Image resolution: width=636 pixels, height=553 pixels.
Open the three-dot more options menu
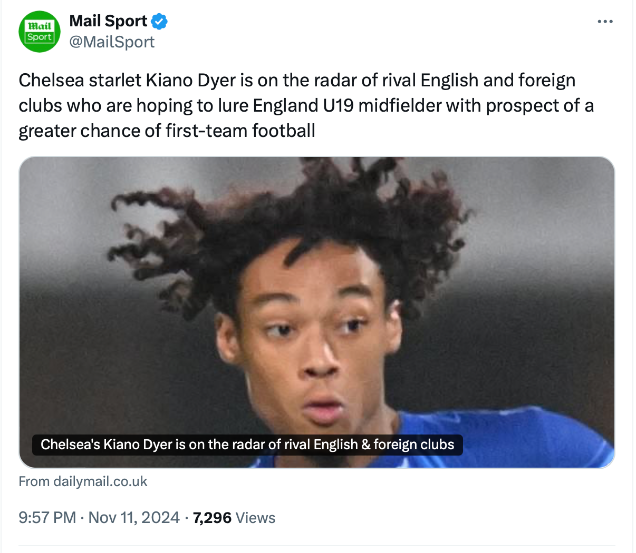(604, 22)
